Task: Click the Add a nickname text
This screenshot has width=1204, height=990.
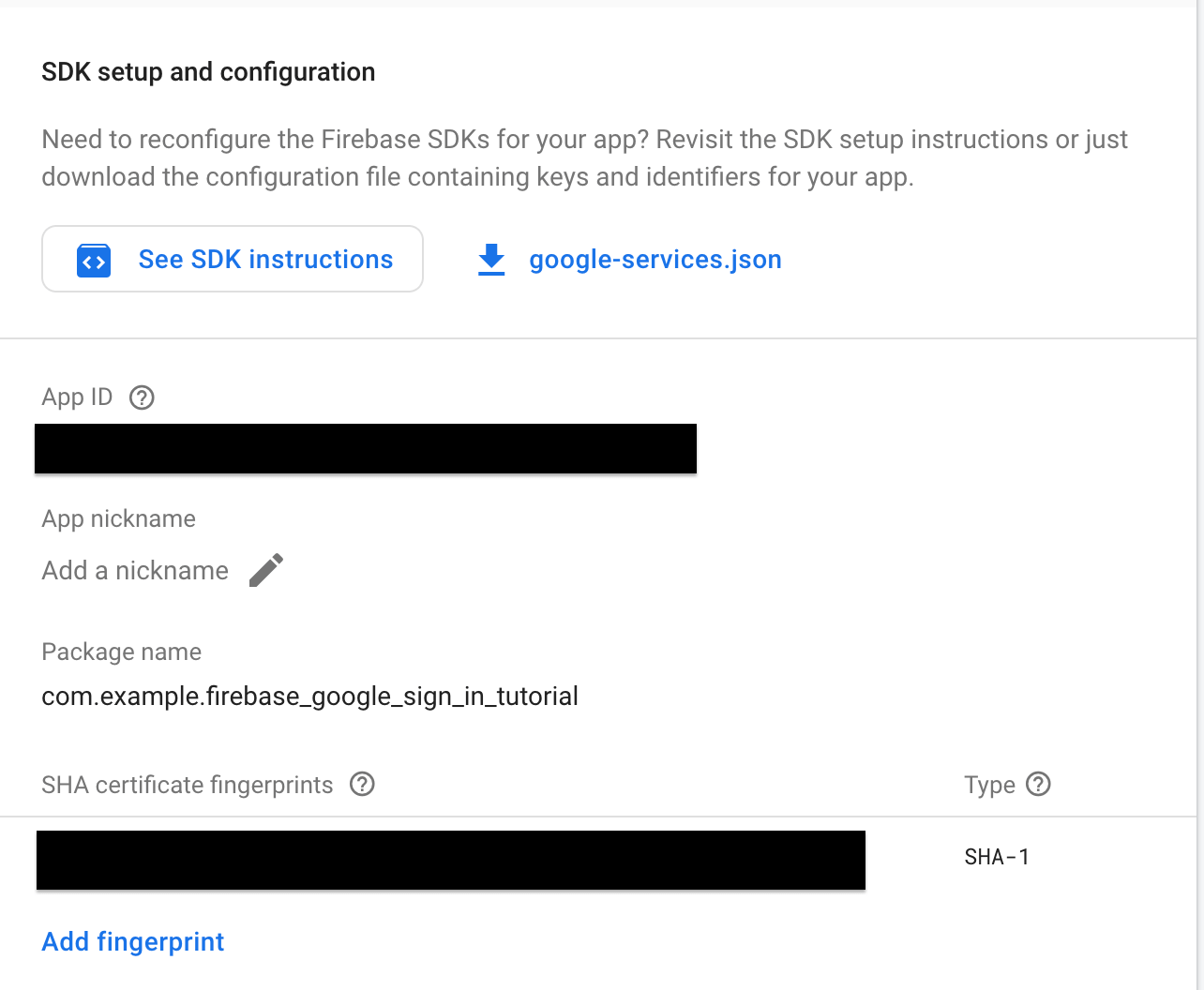Action: tap(135, 570)
